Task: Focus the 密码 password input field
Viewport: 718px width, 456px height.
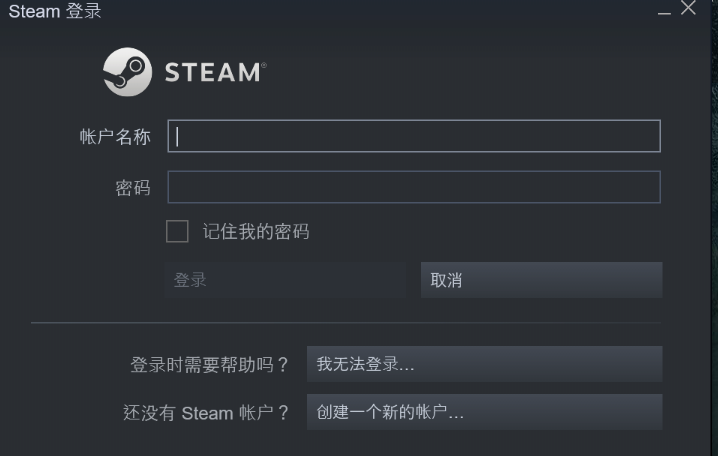Action: (414, 187)
